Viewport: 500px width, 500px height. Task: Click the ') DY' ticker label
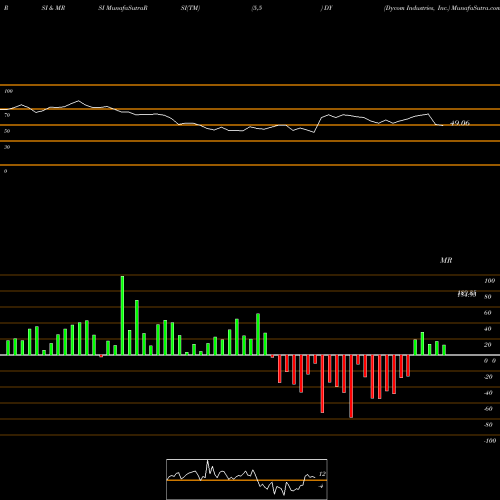(x=327, y=8)
